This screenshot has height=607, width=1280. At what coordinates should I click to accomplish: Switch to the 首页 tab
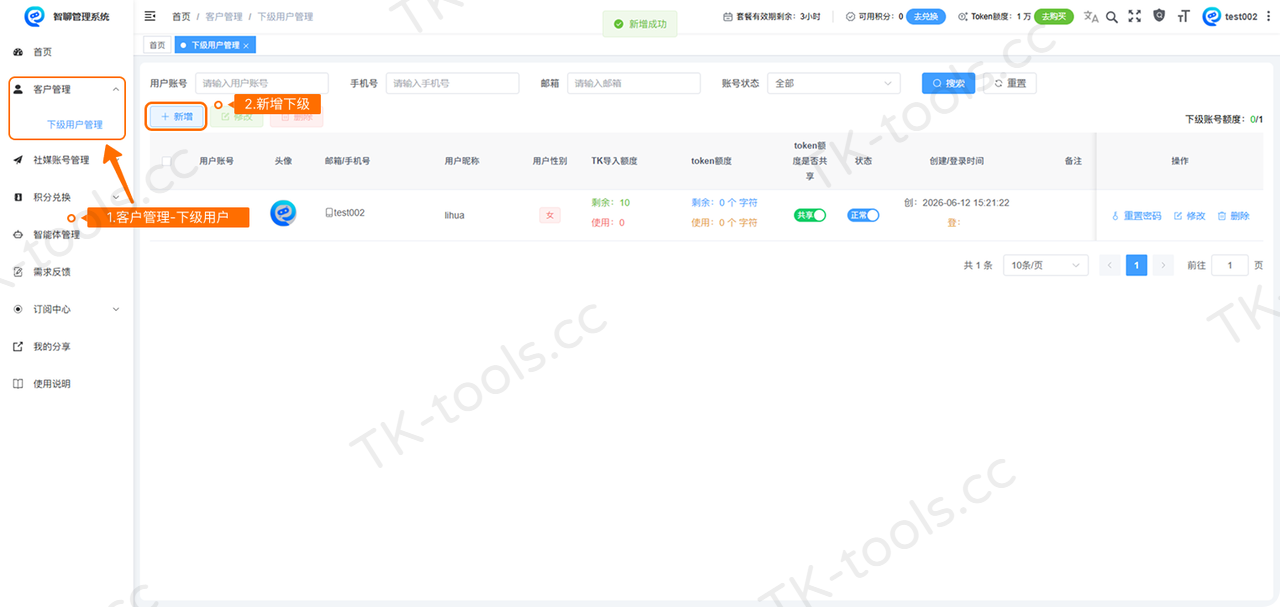(157, 45)
